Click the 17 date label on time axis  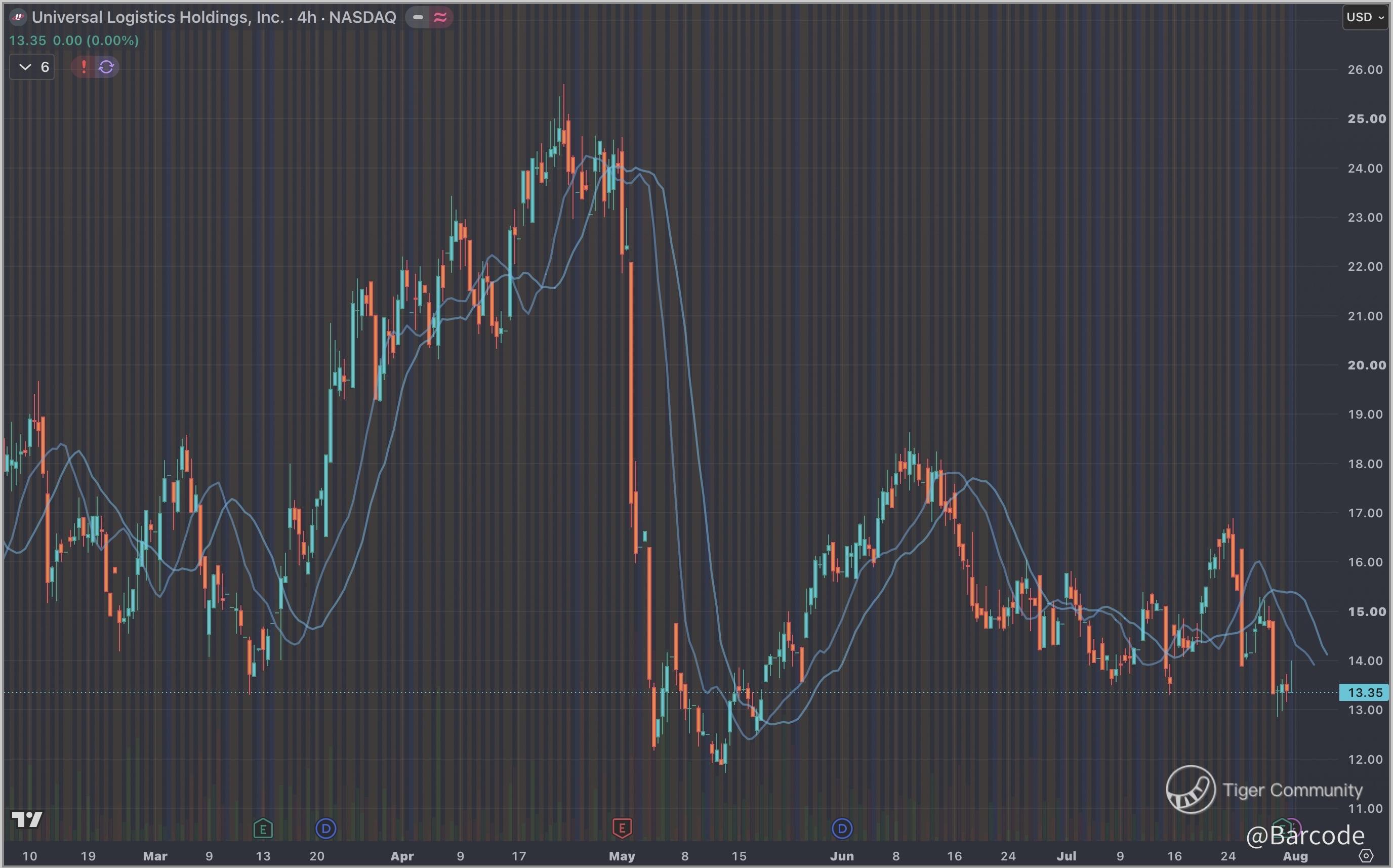click(x=519, y=856)
